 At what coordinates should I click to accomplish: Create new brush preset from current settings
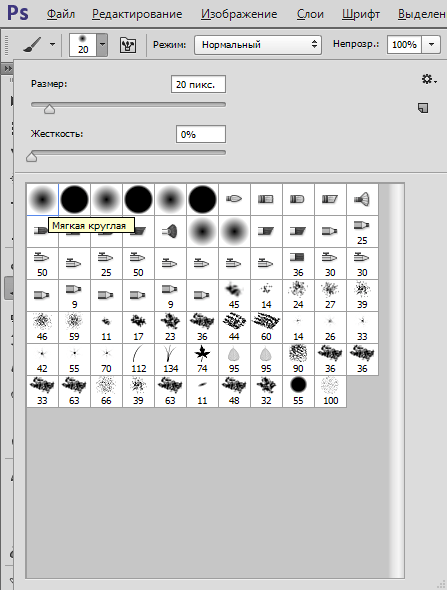pyautogui.click(x=423, y=108)
